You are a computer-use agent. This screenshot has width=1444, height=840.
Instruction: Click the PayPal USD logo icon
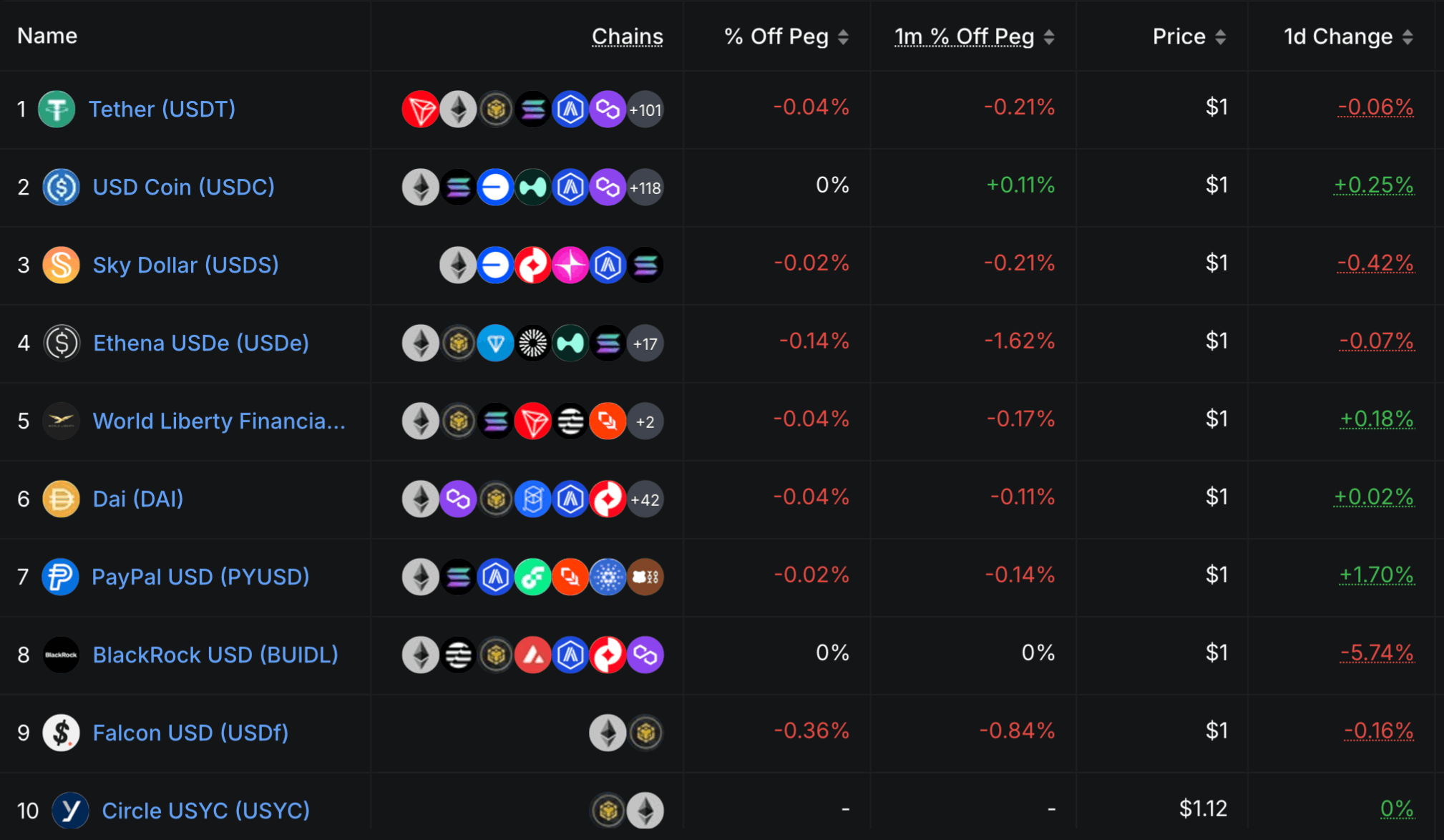60,577
